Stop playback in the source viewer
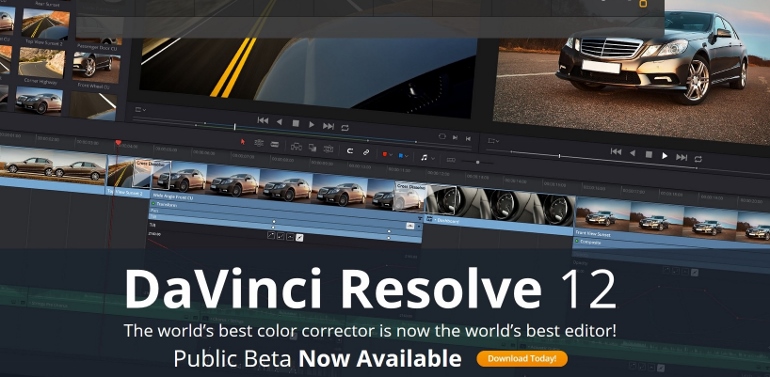This screenshot has height=377, width=770. click(x=295, y=124)
